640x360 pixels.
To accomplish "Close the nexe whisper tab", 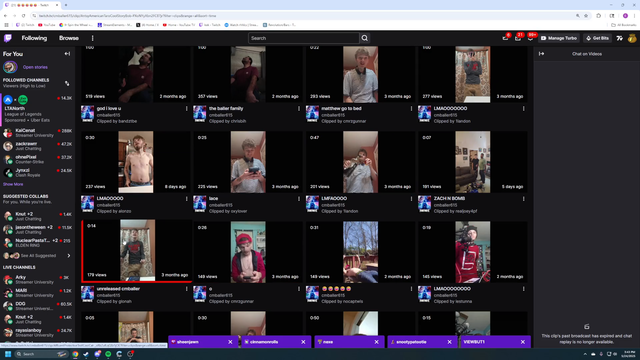I will 376,342.
